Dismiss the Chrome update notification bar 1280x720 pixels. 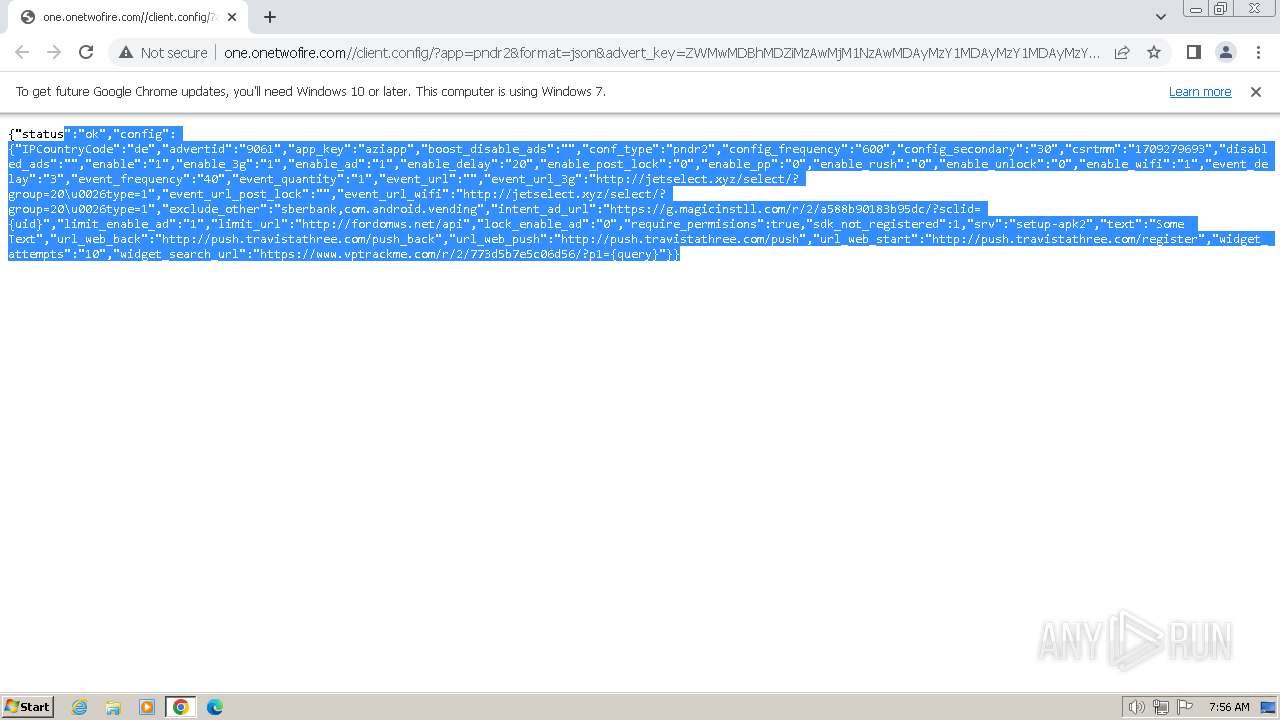click(1256, 91)
